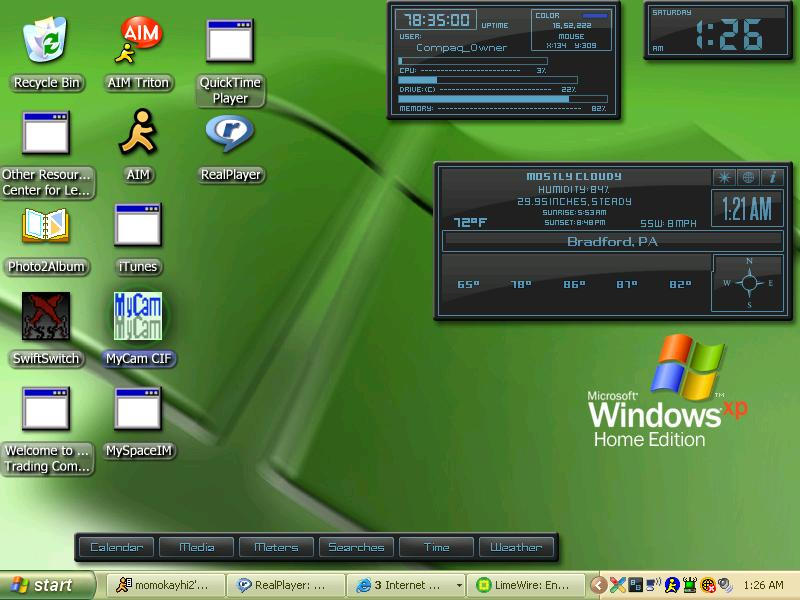Select the Photo2Album desktop icon
Image resolution: width=800 pixels, height=600 pixels.
click(45, 224)
